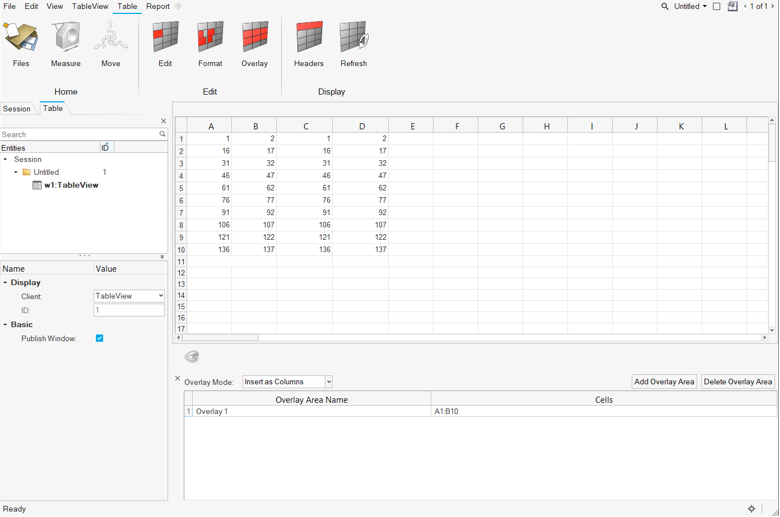Click the Add Overlay Area button

tap(664, 382)
